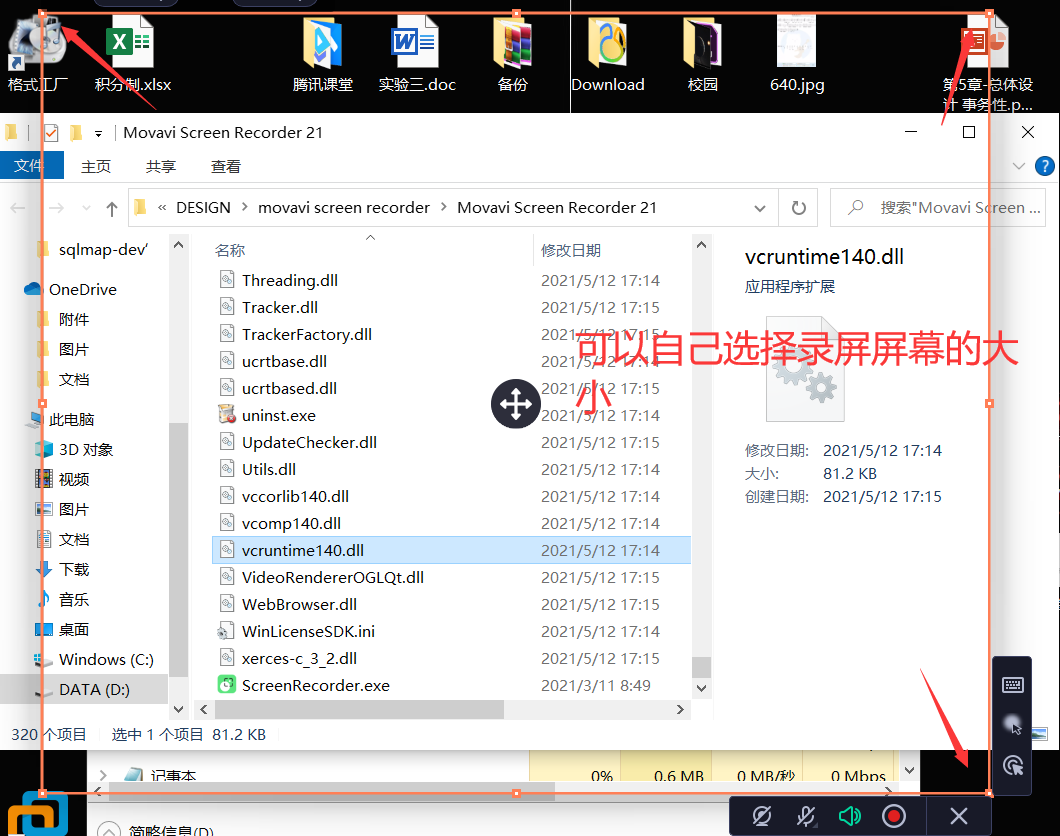
Task: Close the screen recorder capture toolbar
Action: [x=959, y=816]
